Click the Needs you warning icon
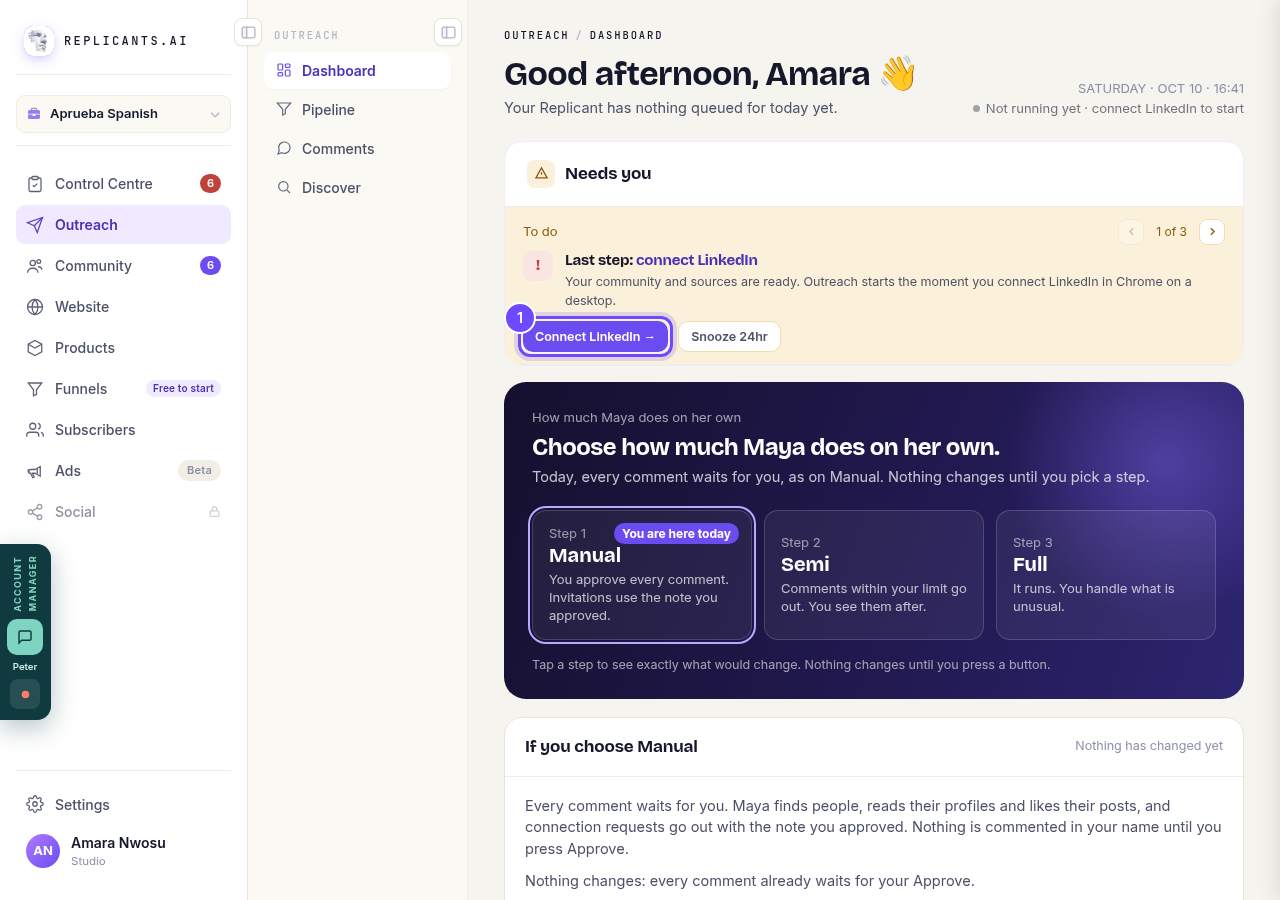The width and height of the screenshot is (1280, 900). [541, 174]
